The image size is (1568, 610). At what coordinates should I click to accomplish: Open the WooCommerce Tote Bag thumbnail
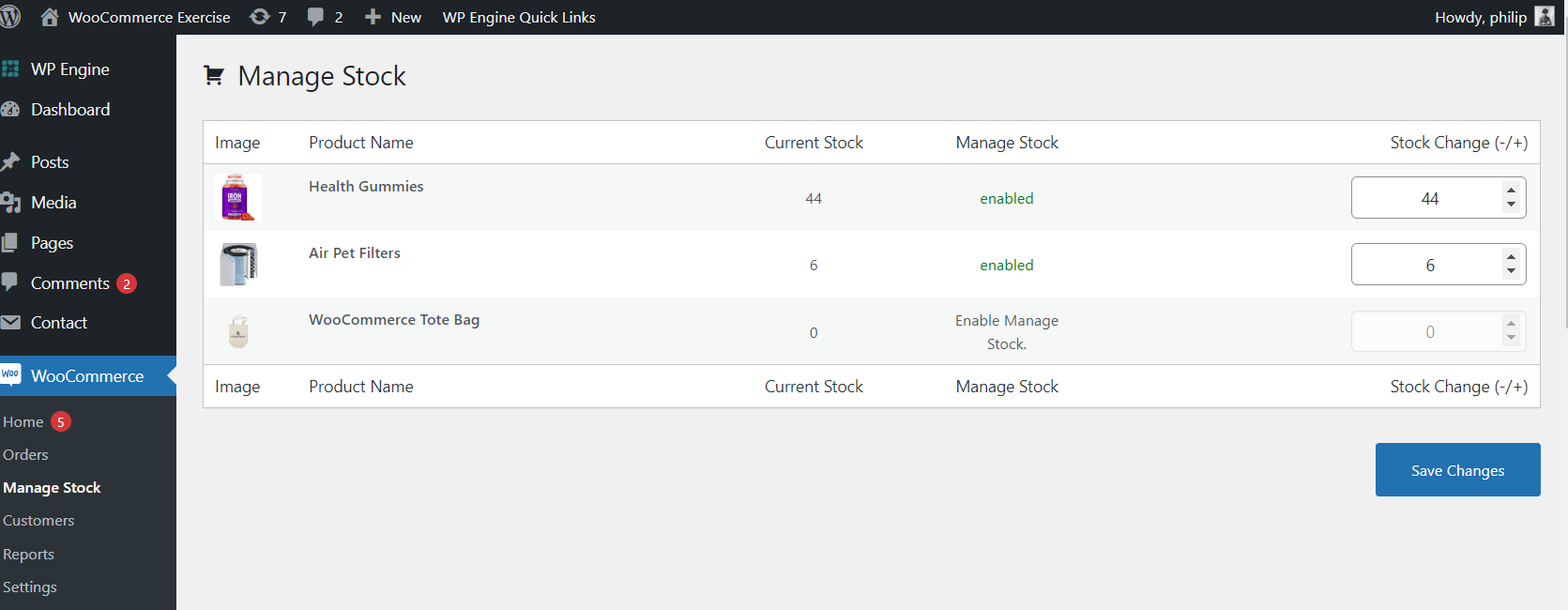tap(238, 331)
